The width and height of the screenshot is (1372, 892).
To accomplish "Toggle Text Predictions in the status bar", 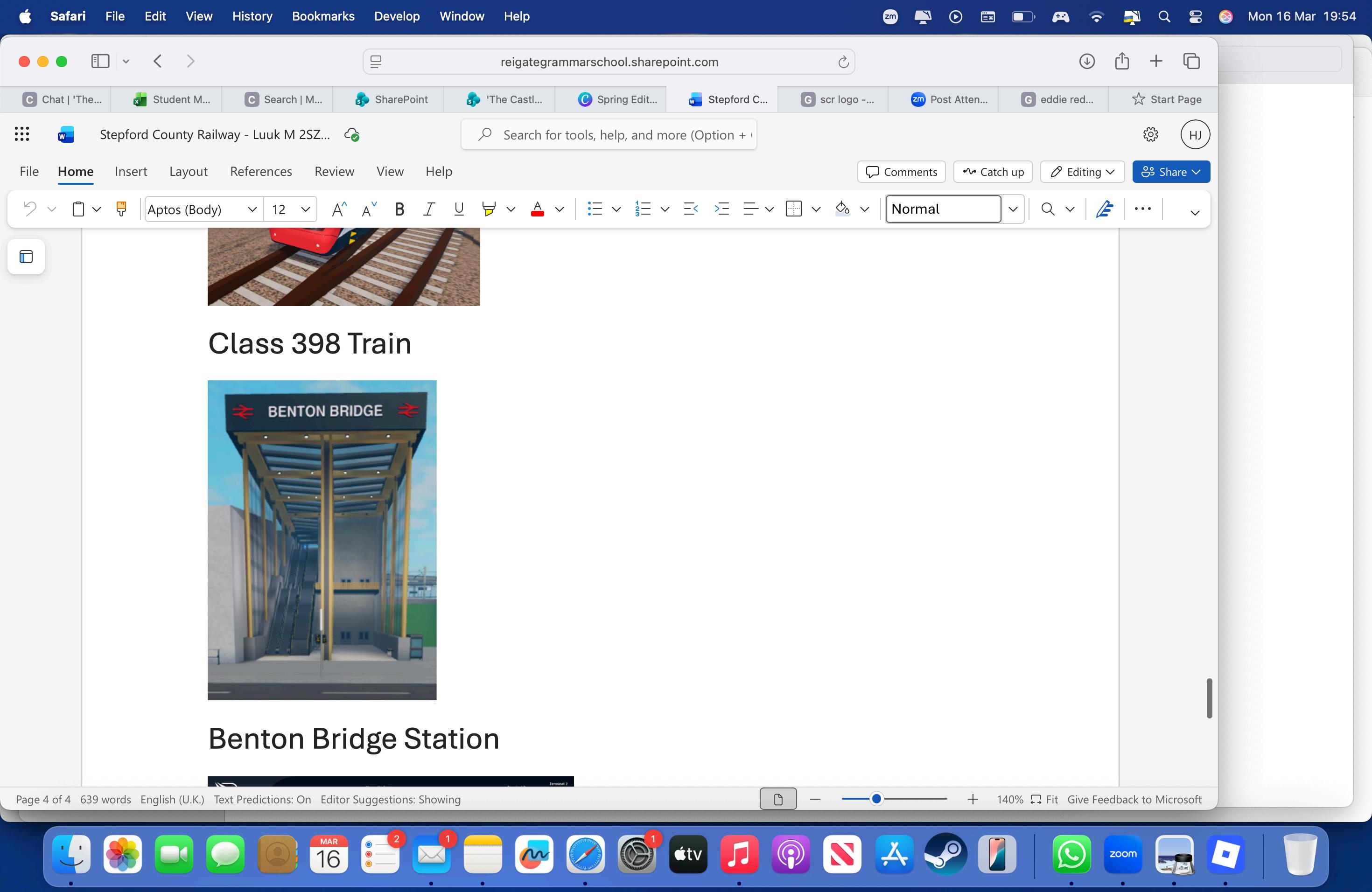I will [262, 799].
